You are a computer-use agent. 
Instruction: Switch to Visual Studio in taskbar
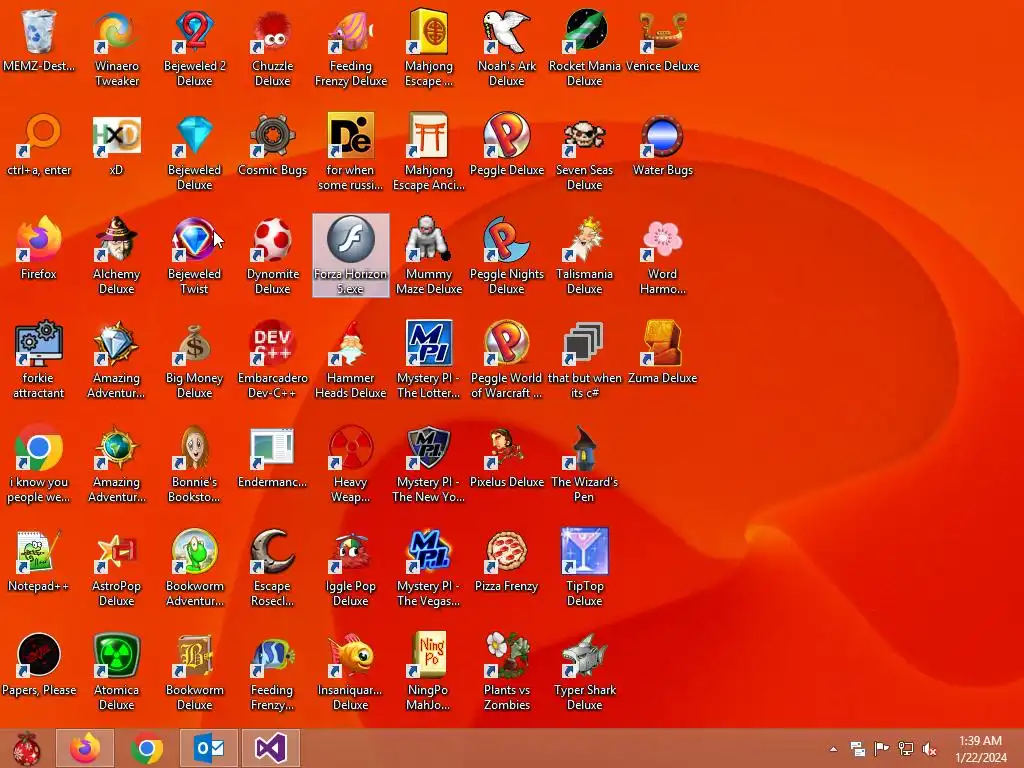click(271, 748)
